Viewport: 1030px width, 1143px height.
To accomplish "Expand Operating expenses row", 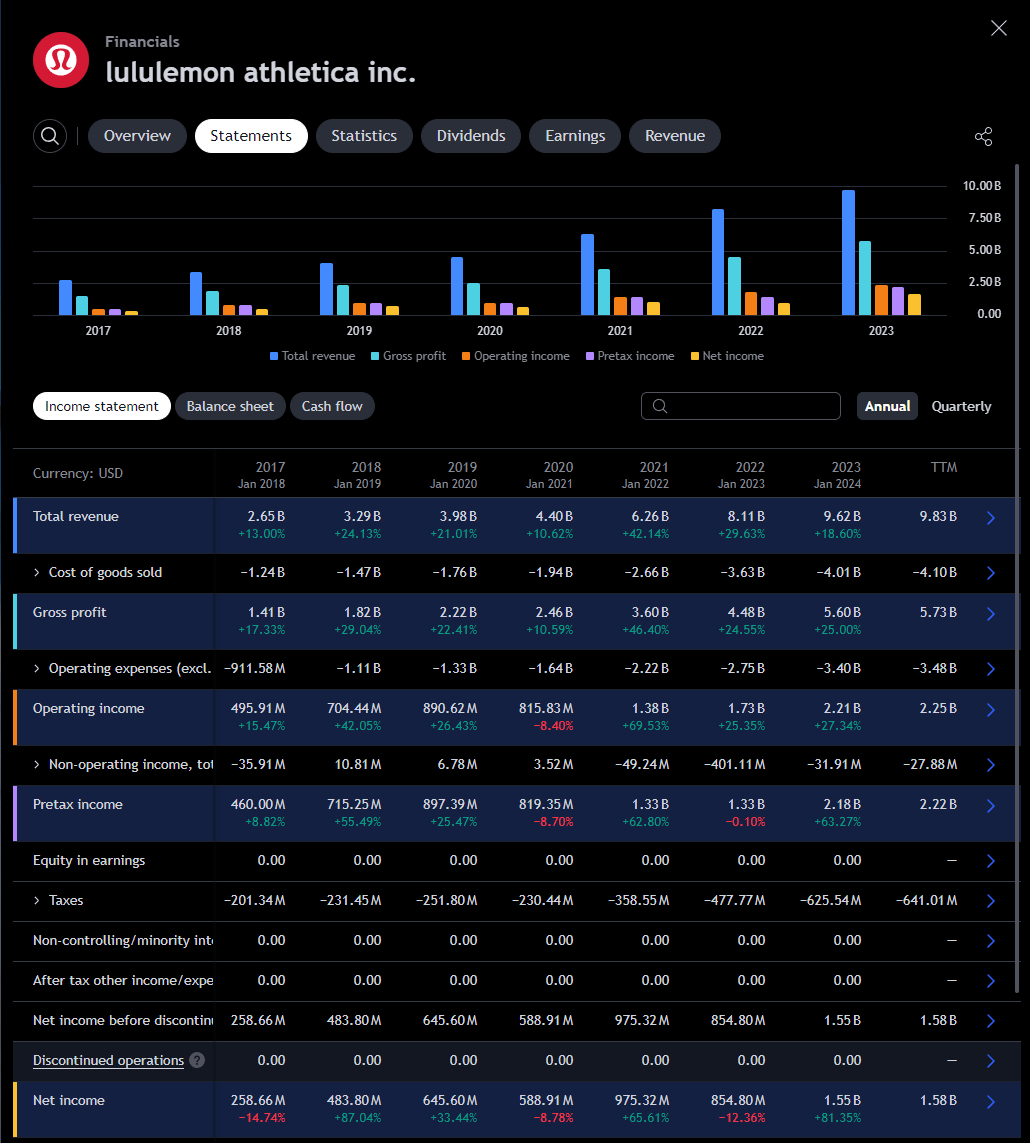I will click(36, 668).
